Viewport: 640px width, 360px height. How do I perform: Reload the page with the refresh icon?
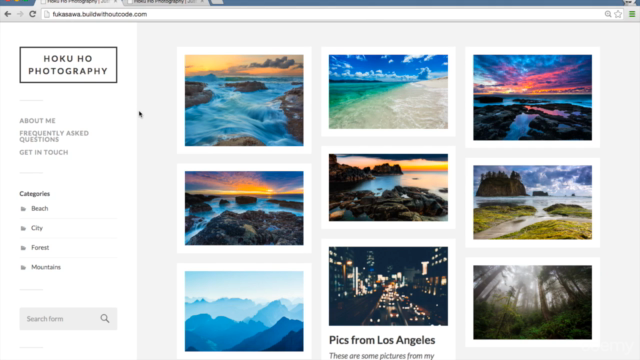[33, 14]
